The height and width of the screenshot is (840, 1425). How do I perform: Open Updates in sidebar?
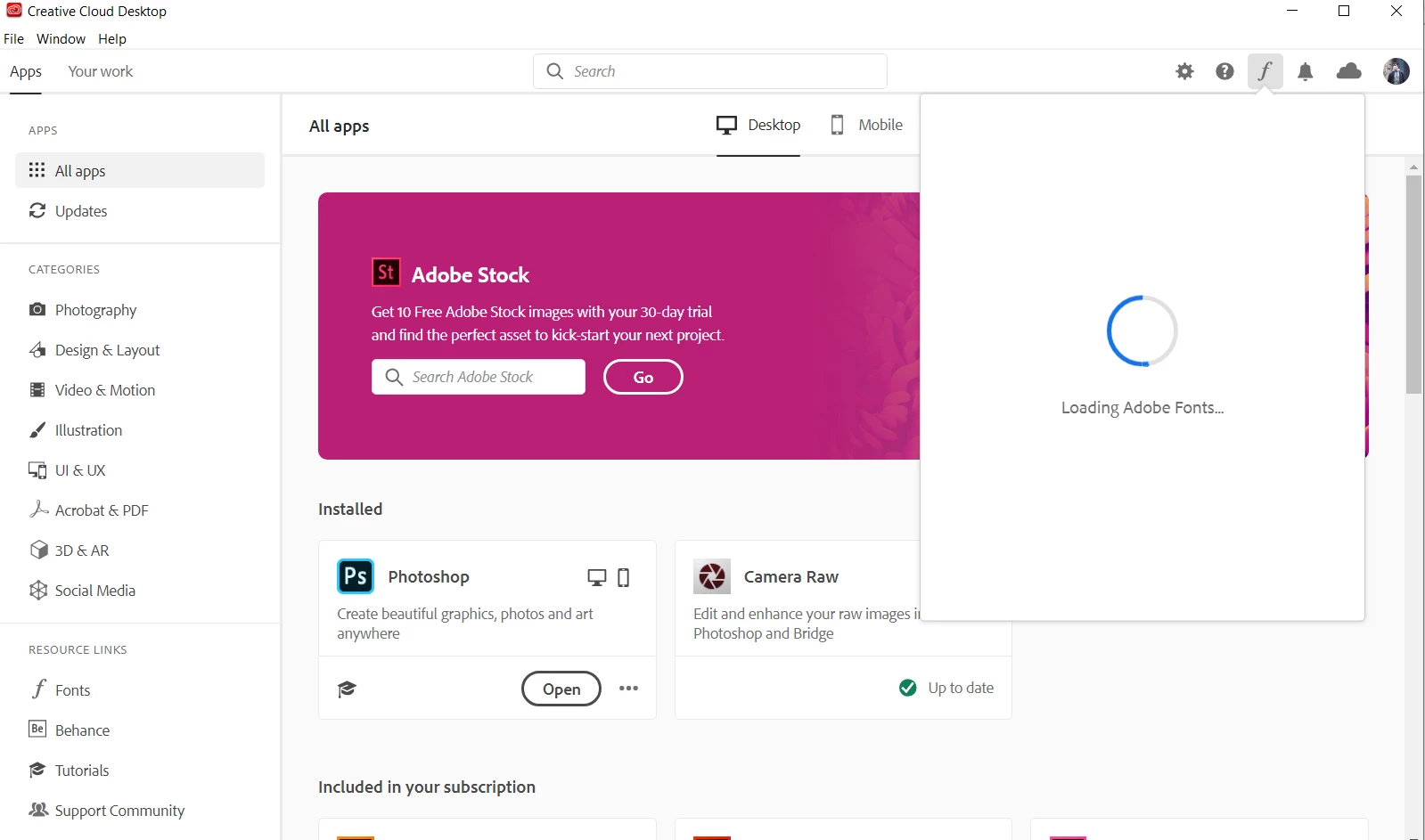click(140, 211)
